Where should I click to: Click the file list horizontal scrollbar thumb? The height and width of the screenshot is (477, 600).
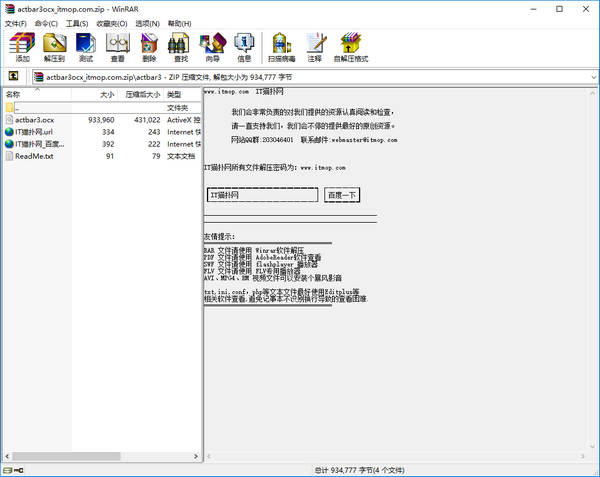(x=66, y=456)
